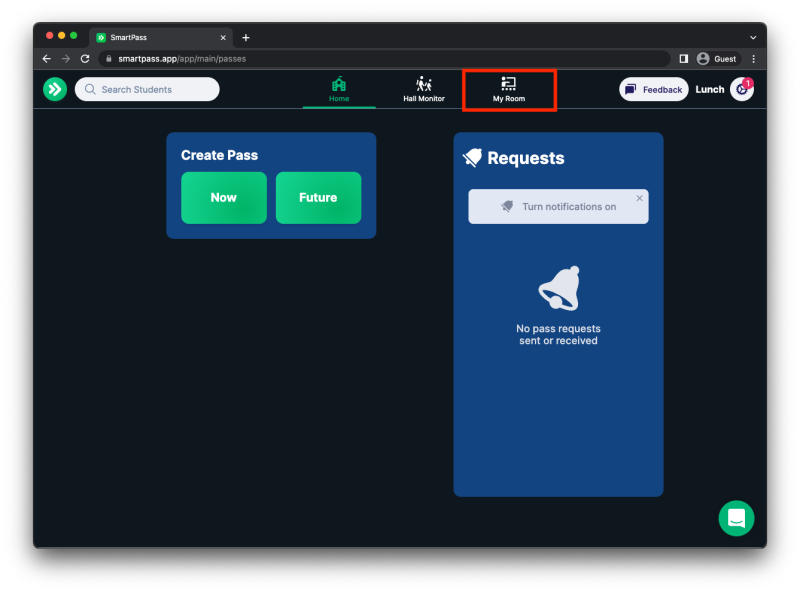Click the search magnifier icon
The image size is (800, 592).
[89, 89]
